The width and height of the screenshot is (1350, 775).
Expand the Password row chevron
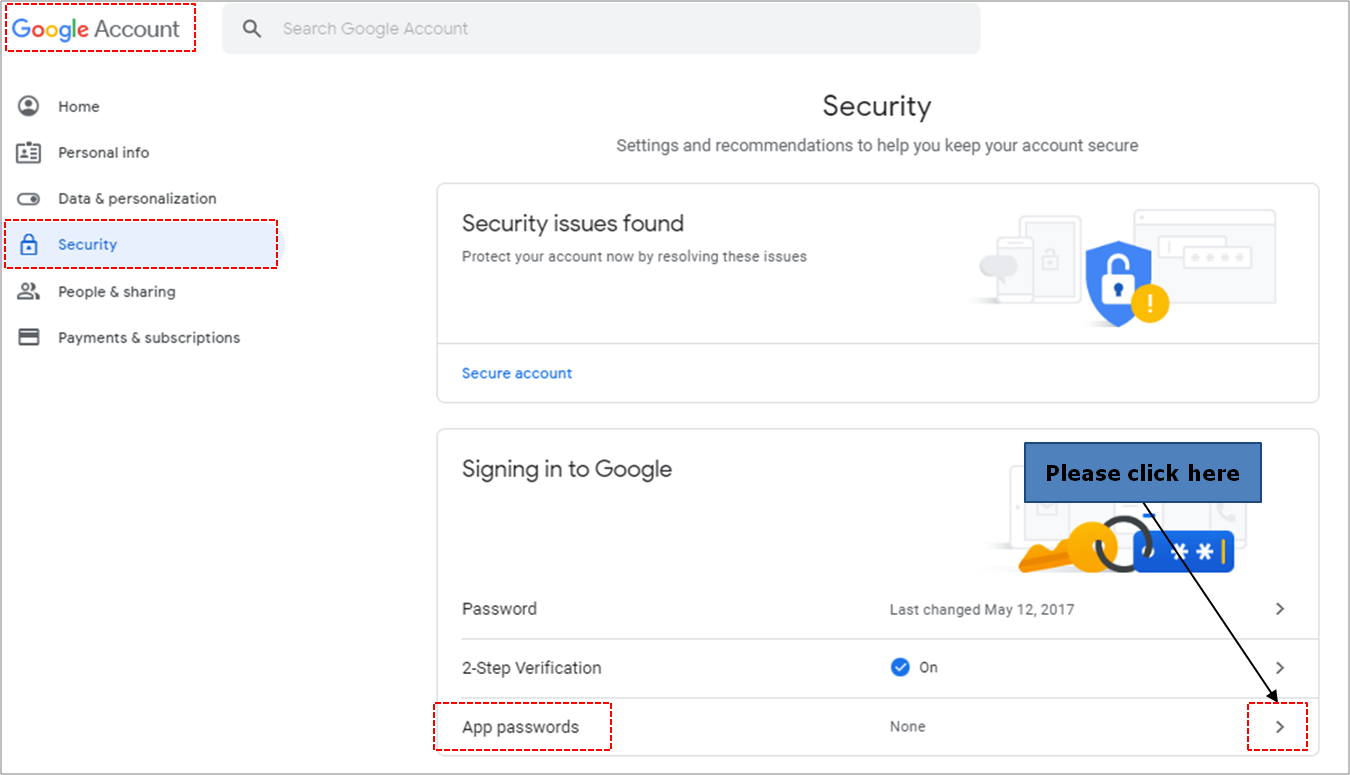(x=1280, y=609)
